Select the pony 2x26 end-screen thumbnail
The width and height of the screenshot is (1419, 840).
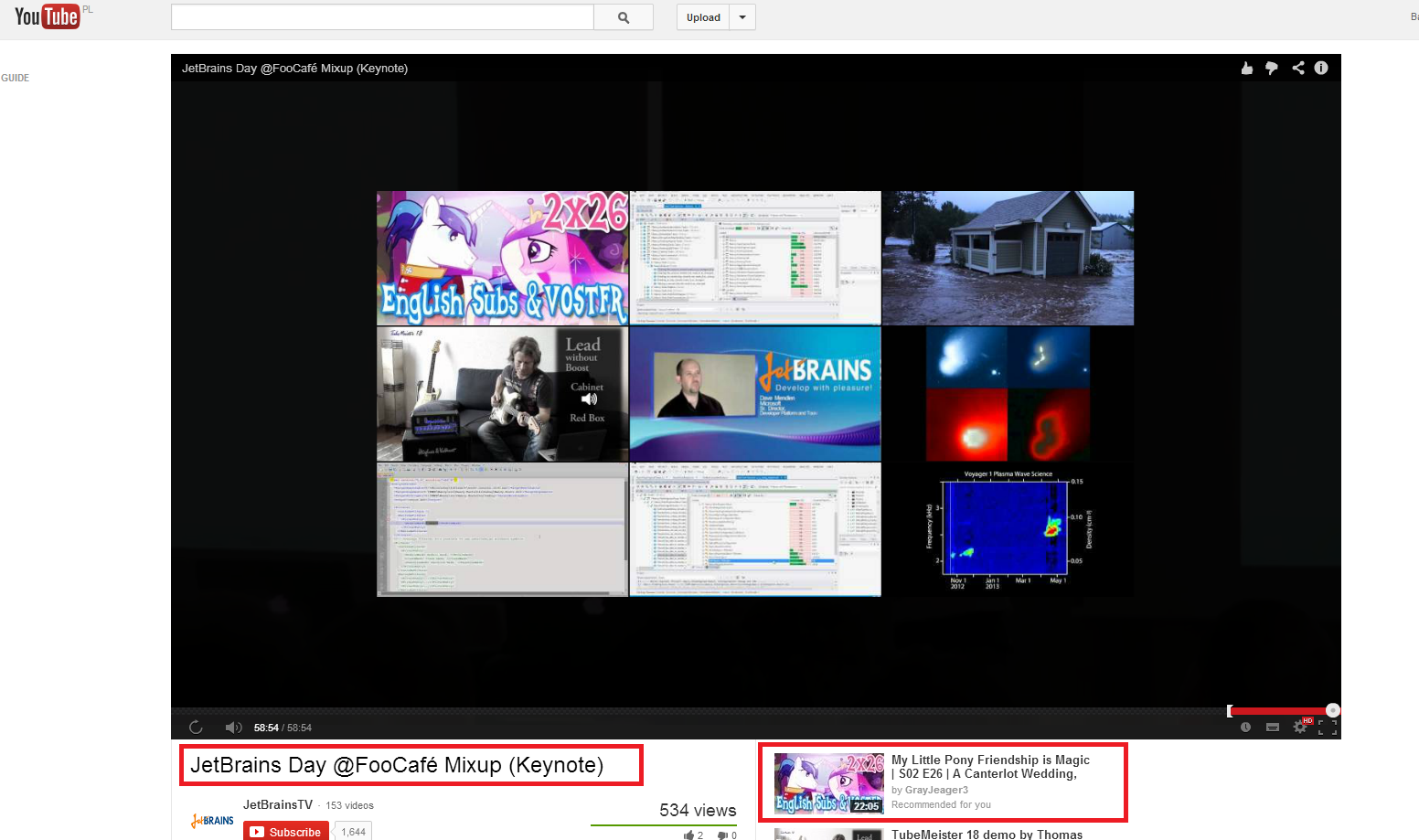[503, 258]
